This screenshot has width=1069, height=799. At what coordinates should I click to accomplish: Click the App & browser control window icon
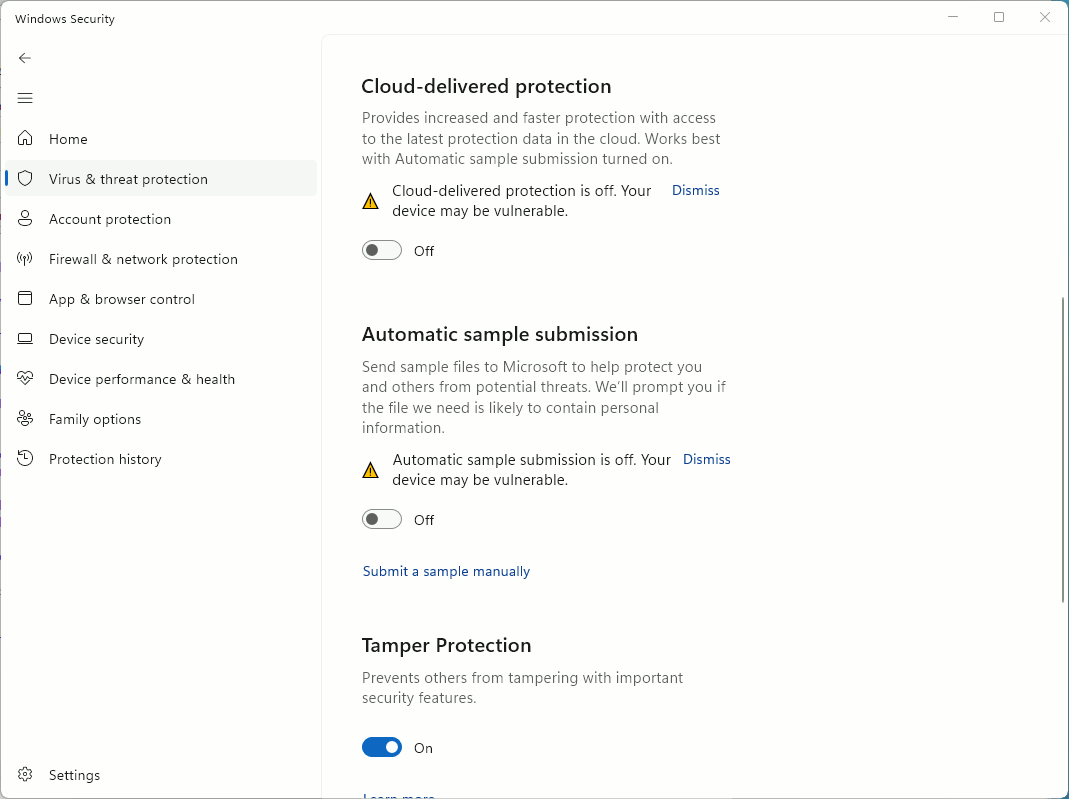pos(25,299)
